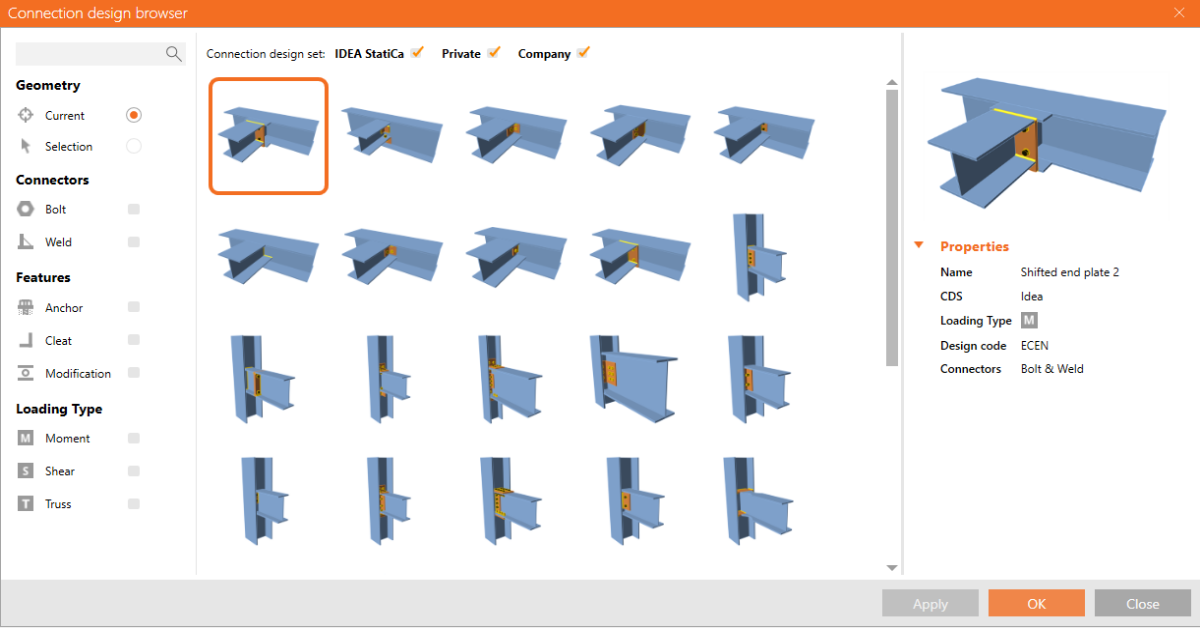Select third thumbnail in second row

click(516, 257)
